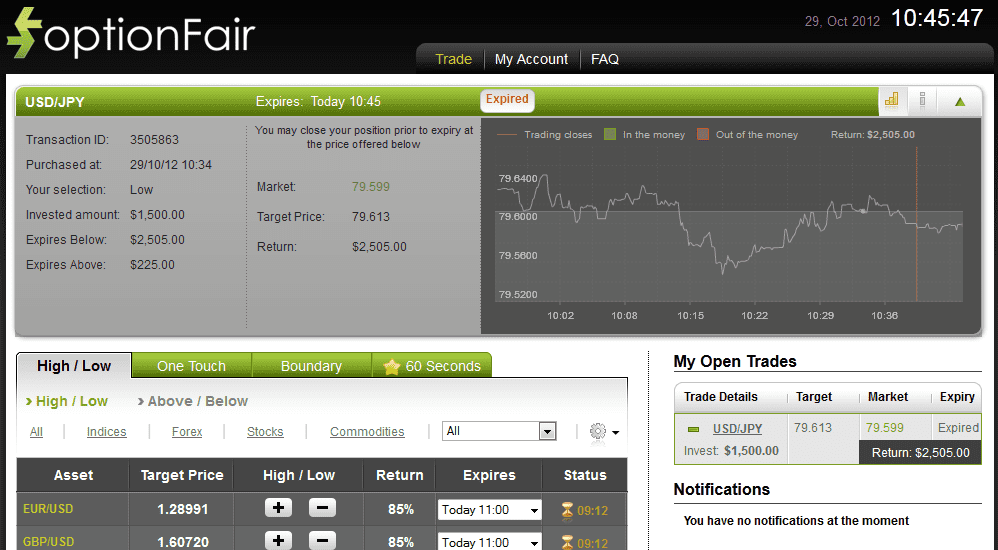Screen dimensions: 998x550
Task: Filter assets by Stocks
Action: click(x=265, y=432)
